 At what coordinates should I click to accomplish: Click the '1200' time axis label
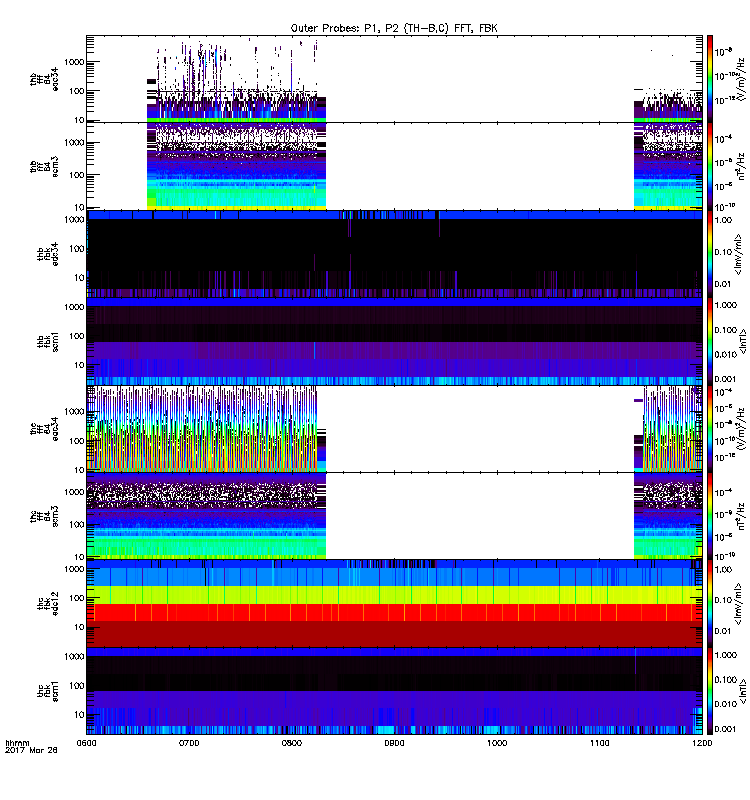click(x=702, y=743)
